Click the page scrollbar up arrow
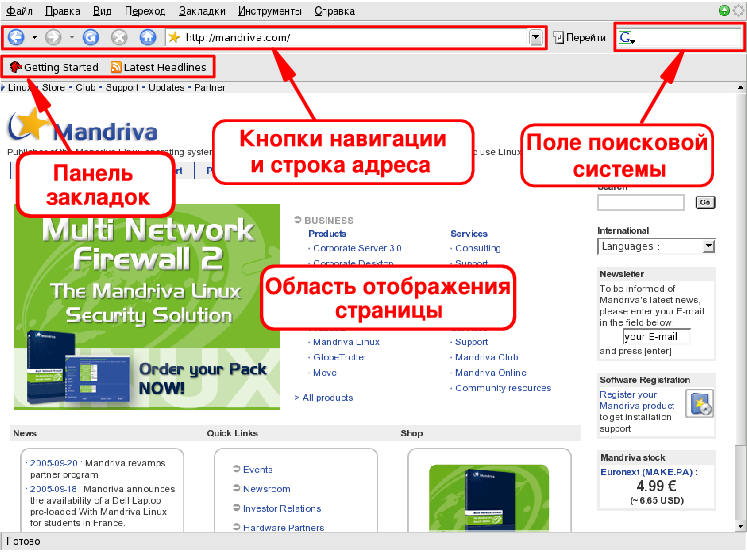The image size is (747, 552). [740, 88]
